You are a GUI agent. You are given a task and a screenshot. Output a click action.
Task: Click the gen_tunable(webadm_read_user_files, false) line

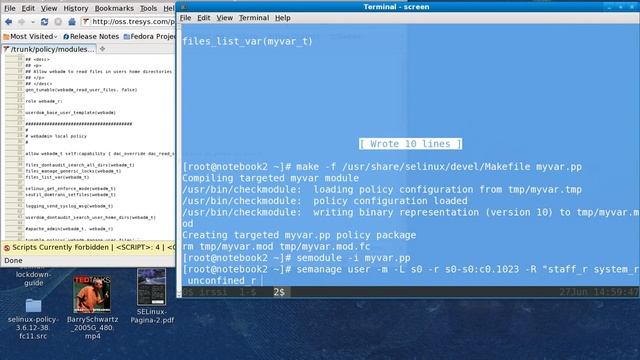tap(81, 90)
